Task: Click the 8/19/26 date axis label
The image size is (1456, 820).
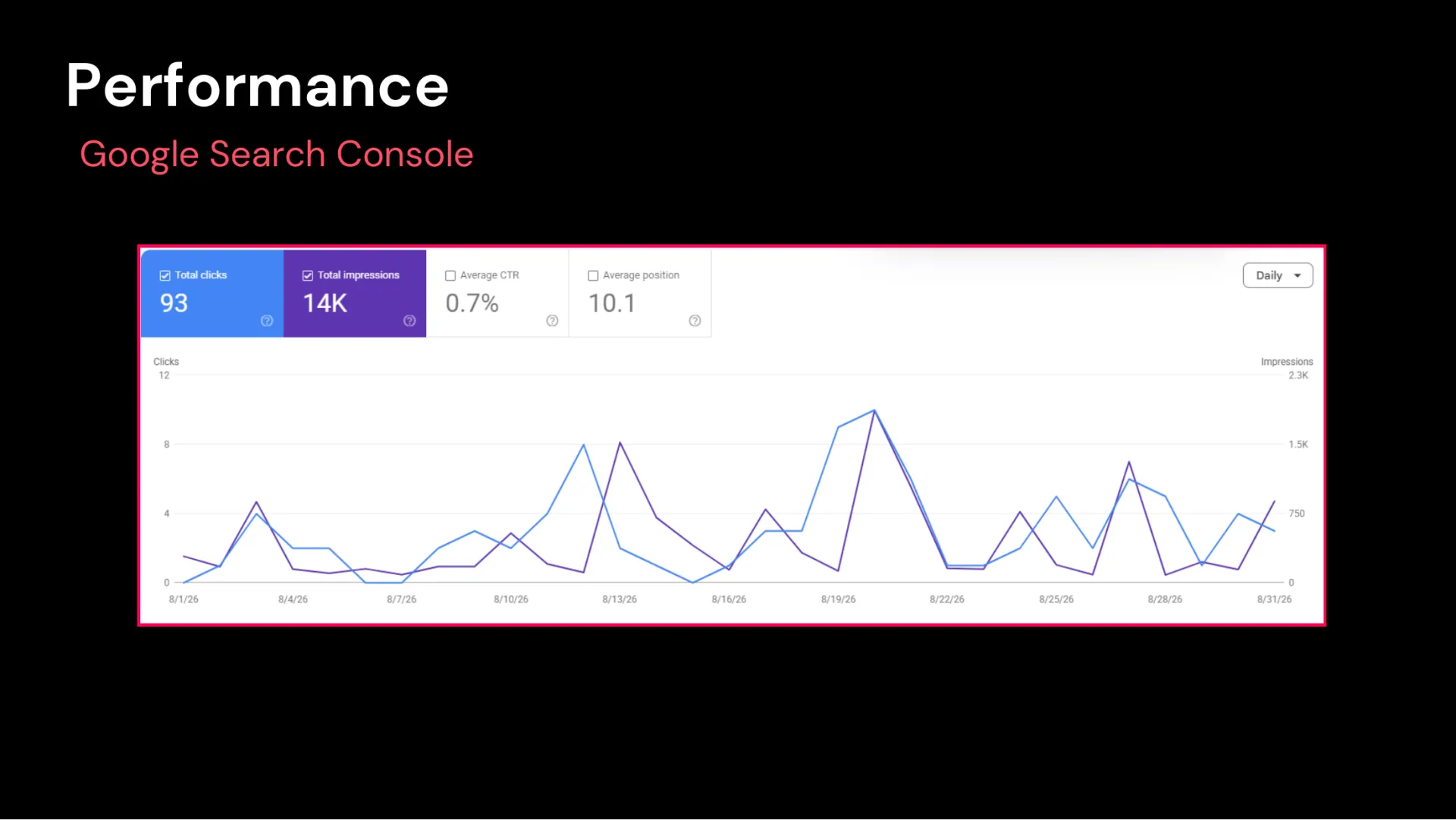Action: click(838, 599)
